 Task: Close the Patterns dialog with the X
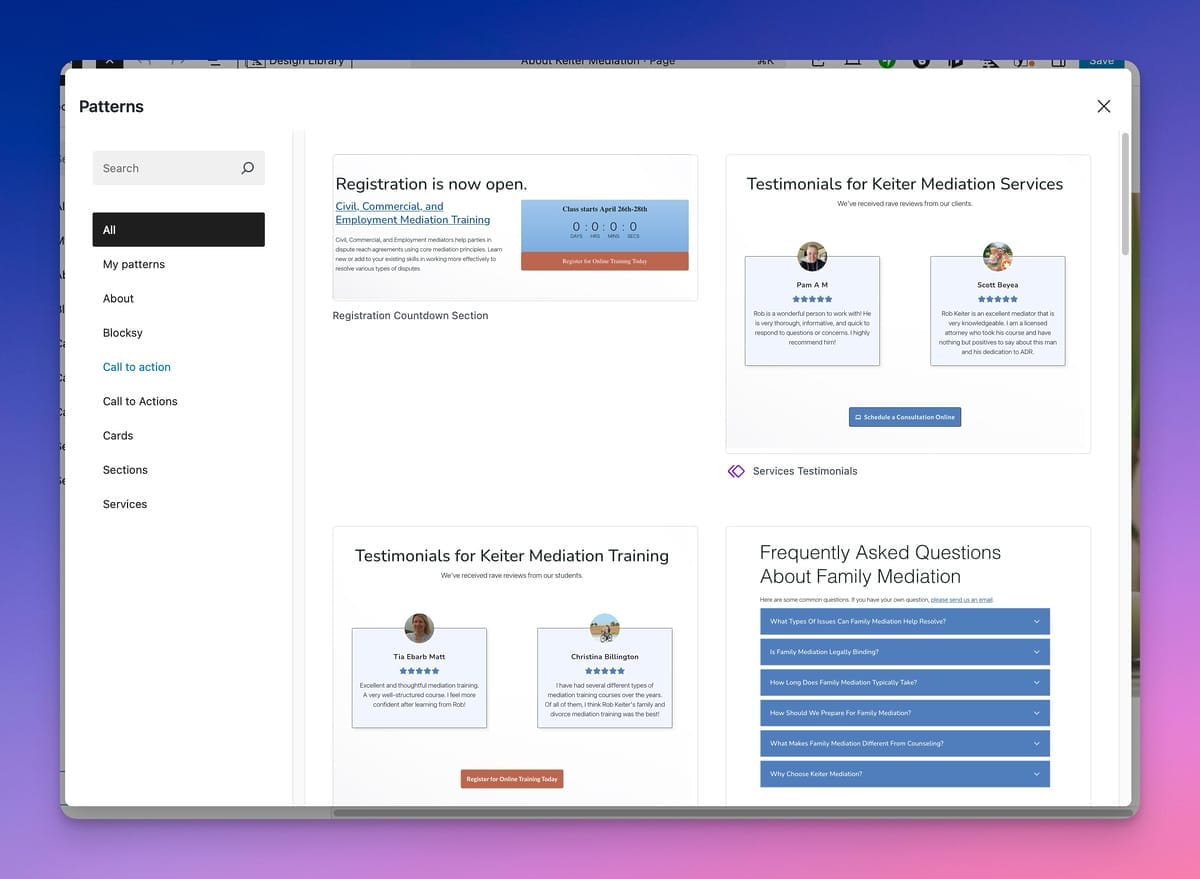point(1103,106)
